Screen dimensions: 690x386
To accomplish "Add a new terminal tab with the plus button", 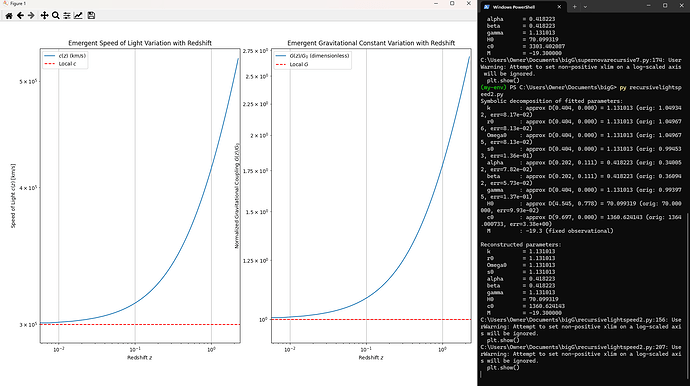I will (x=574, y=7).
